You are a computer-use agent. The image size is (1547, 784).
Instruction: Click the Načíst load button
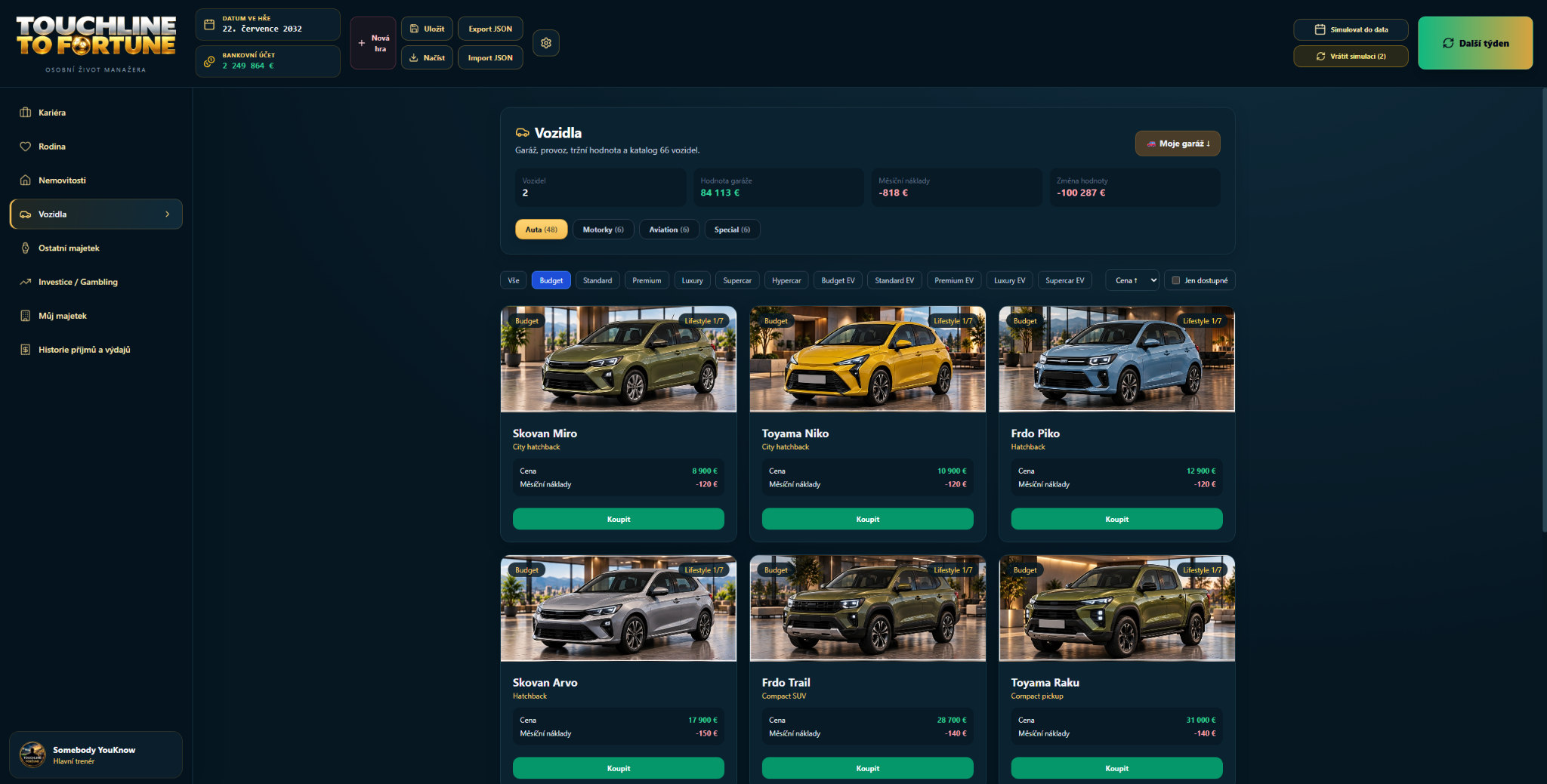point(427,57)
